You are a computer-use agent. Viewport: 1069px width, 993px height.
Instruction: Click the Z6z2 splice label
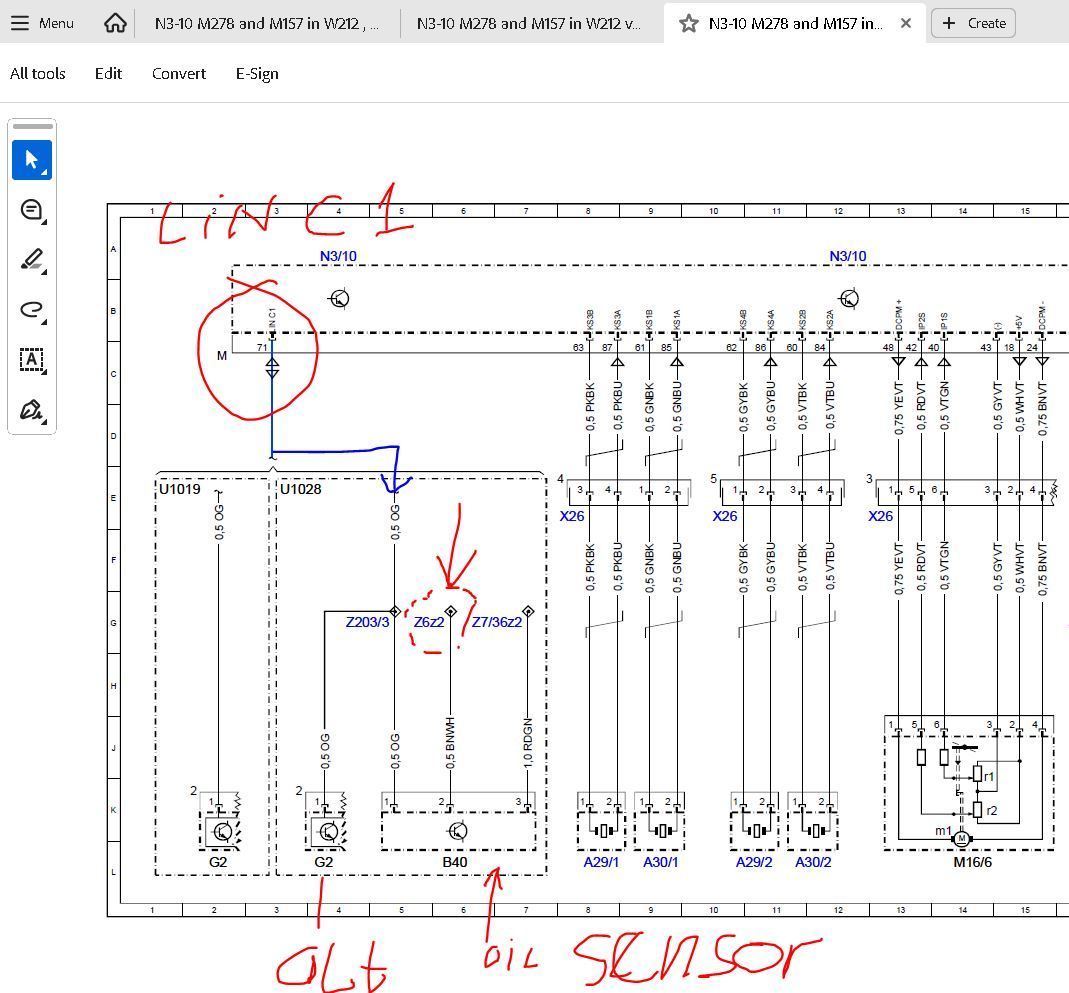(x=429, y=622)
